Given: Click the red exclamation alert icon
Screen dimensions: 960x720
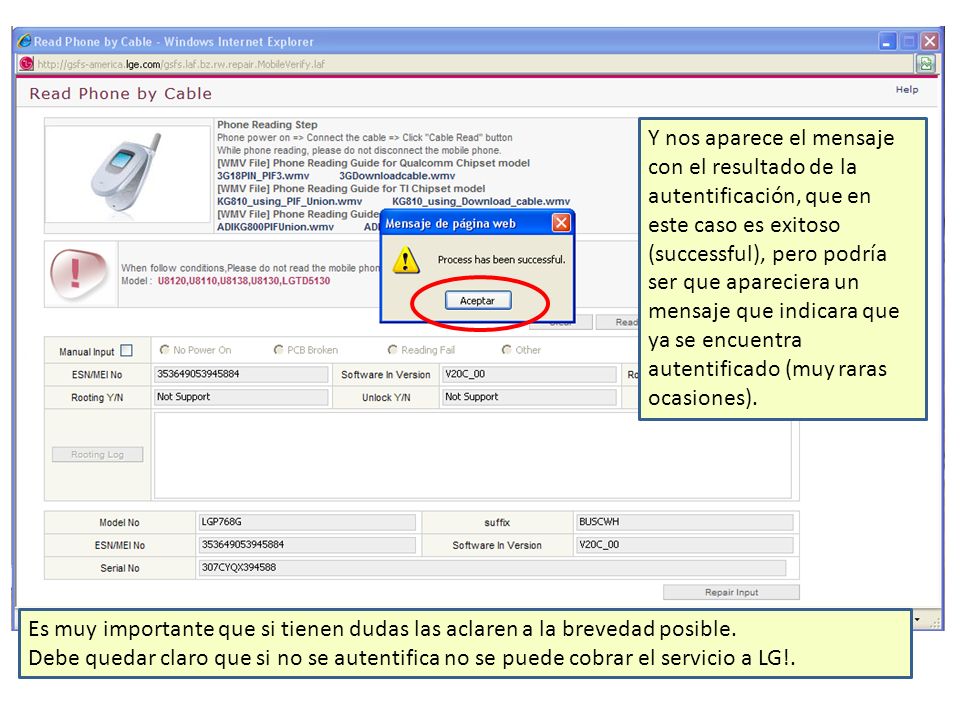Looking at the screenshot, I should pos(78,274).
